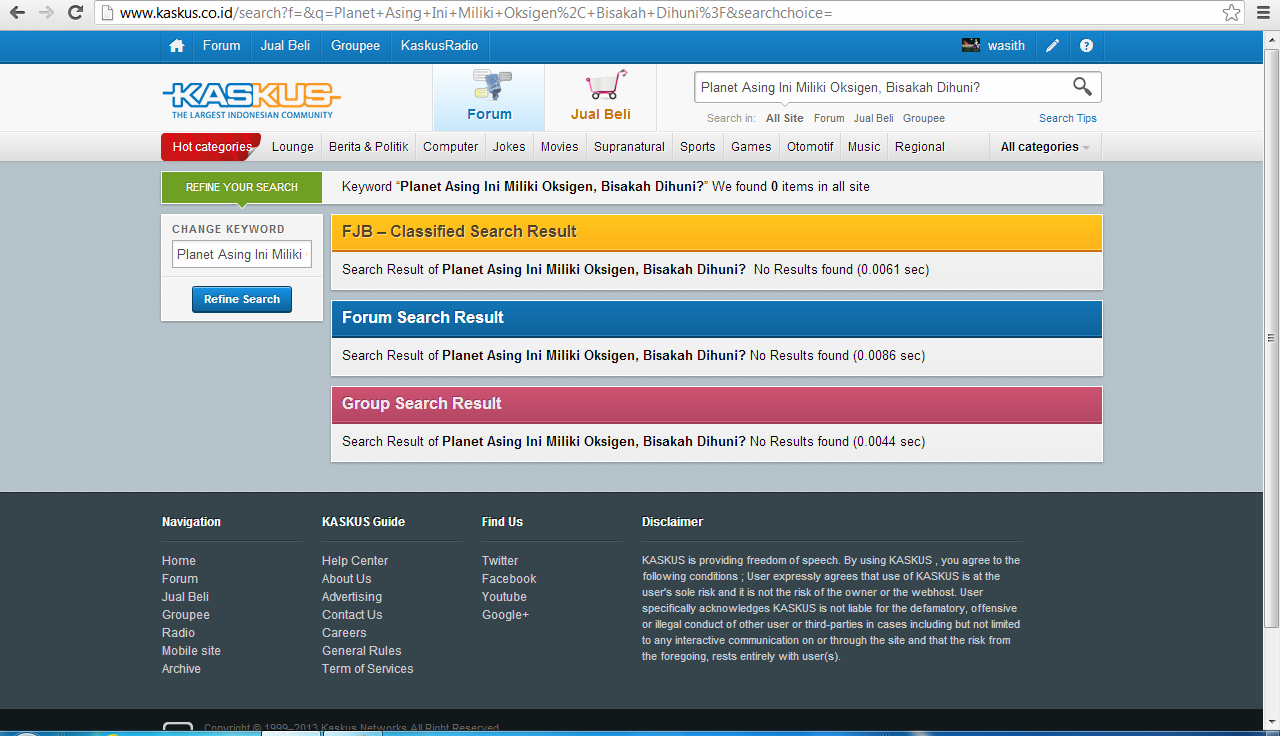Click the Hot categories button

tap(211, 147)
